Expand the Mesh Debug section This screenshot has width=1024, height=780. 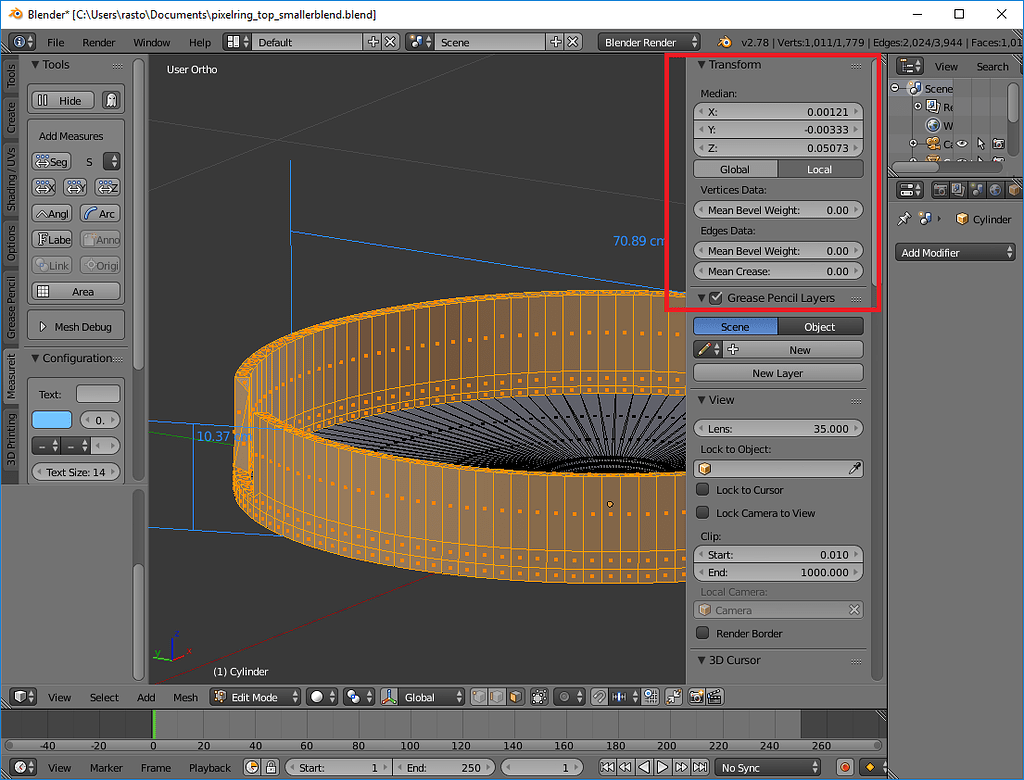click(x=43, y=327)
